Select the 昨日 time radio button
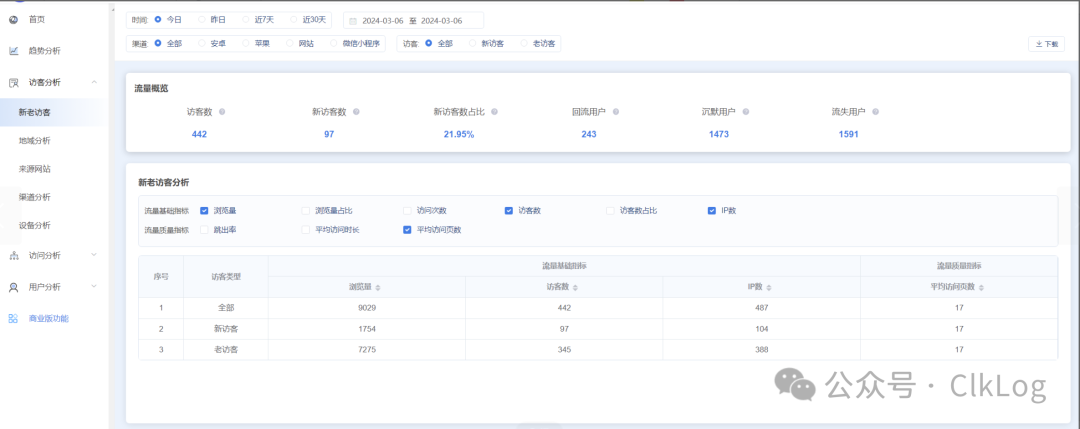Screen dimensions: 1080x429 [x=201, y=20]
